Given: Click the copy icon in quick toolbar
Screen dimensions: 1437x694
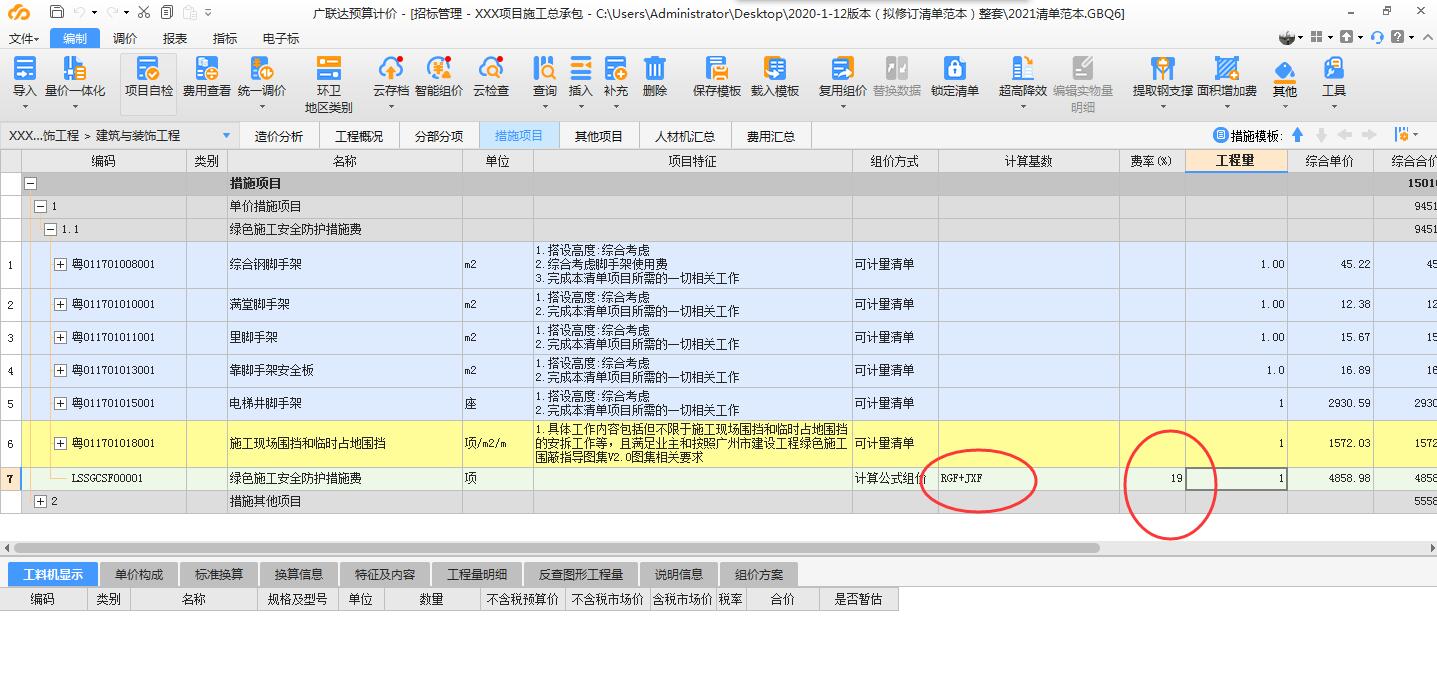Looking at the screenshot, I should click(166, 12).
